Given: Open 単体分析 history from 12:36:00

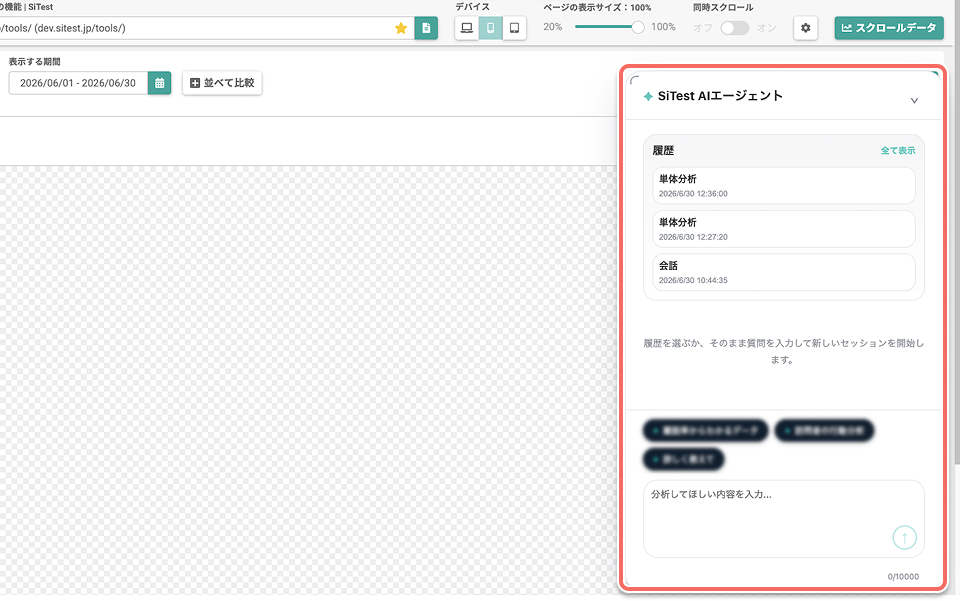Looking at the screenshot, I should [784, 185].
